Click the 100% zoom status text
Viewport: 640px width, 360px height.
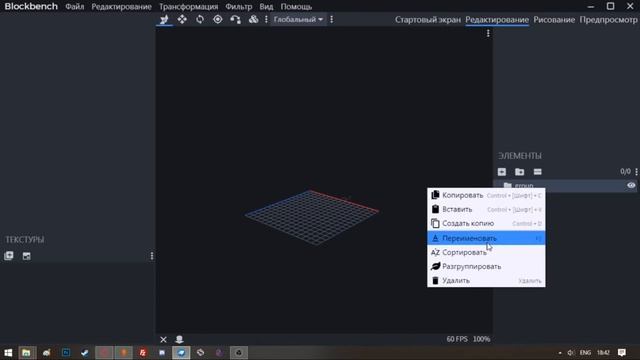[482, 339]
